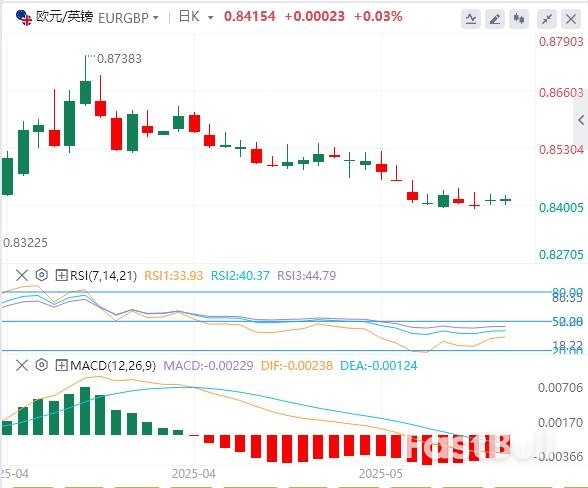This screenshot has width=588, height=488.
Task: Click the DEA:-0.00124 value
Action: (378, 365)
